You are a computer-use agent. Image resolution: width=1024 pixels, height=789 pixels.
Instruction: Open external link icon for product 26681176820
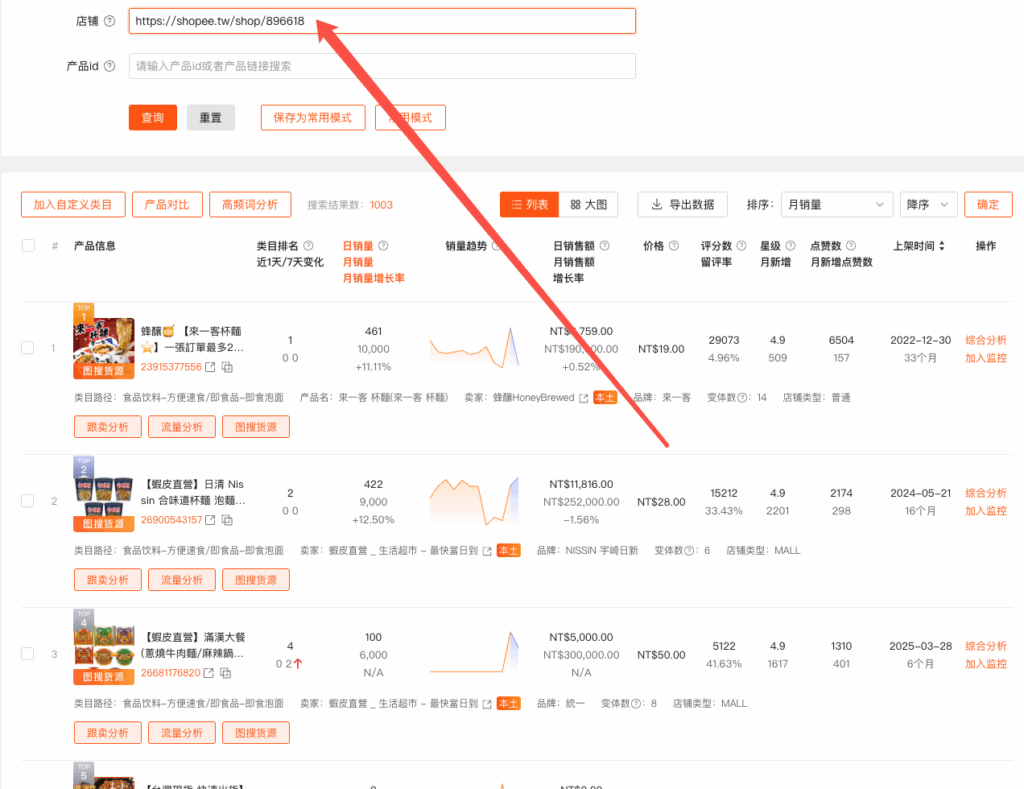coord(210,673)
